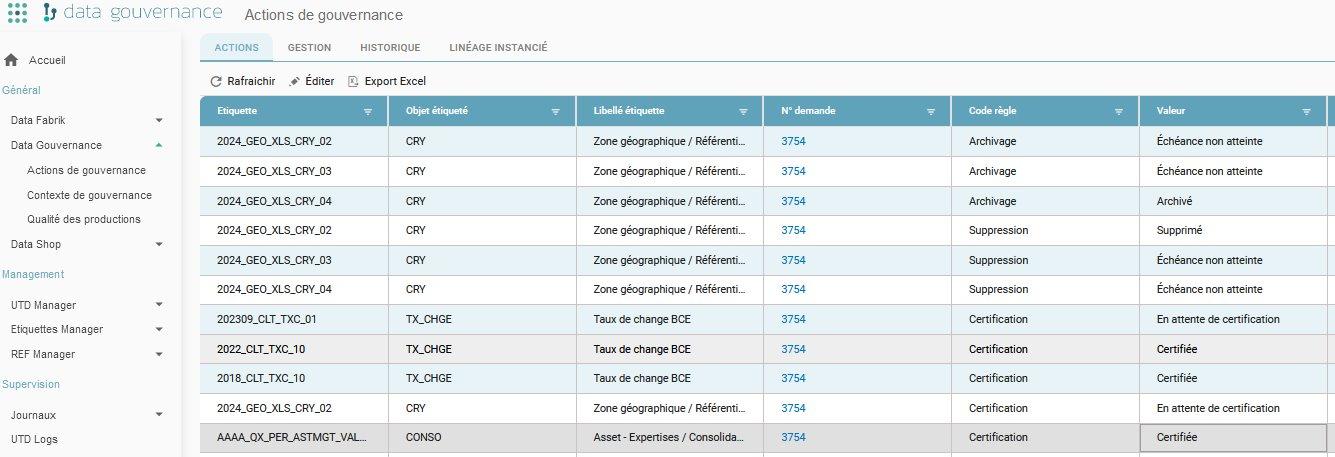Sort by Valeur column header
The image size is (1335, 457).
pos(1171,111)
